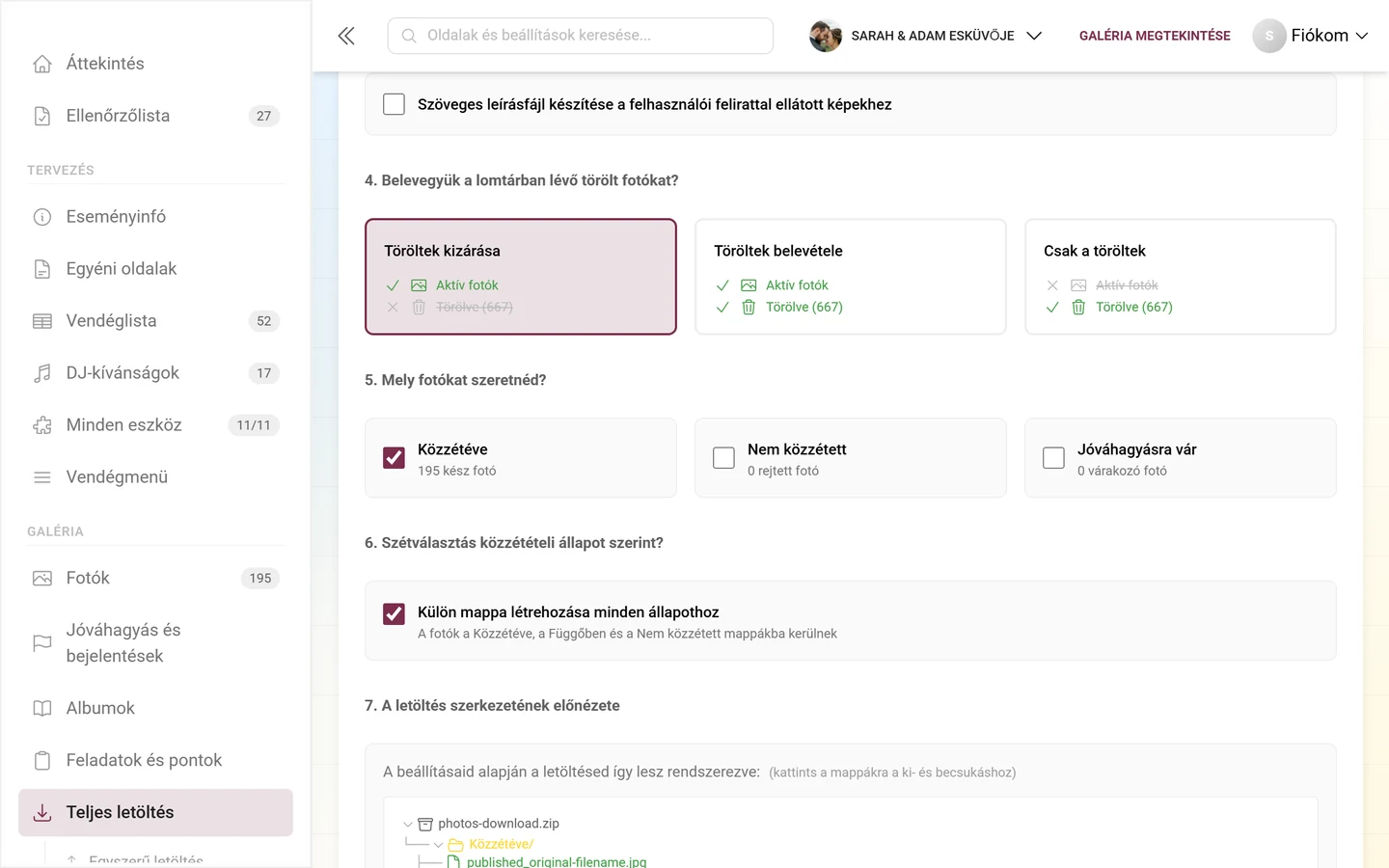Open the Albumok sidebar item
The width and height of the screenshot is (1389, 868).
tap(155, 708)
